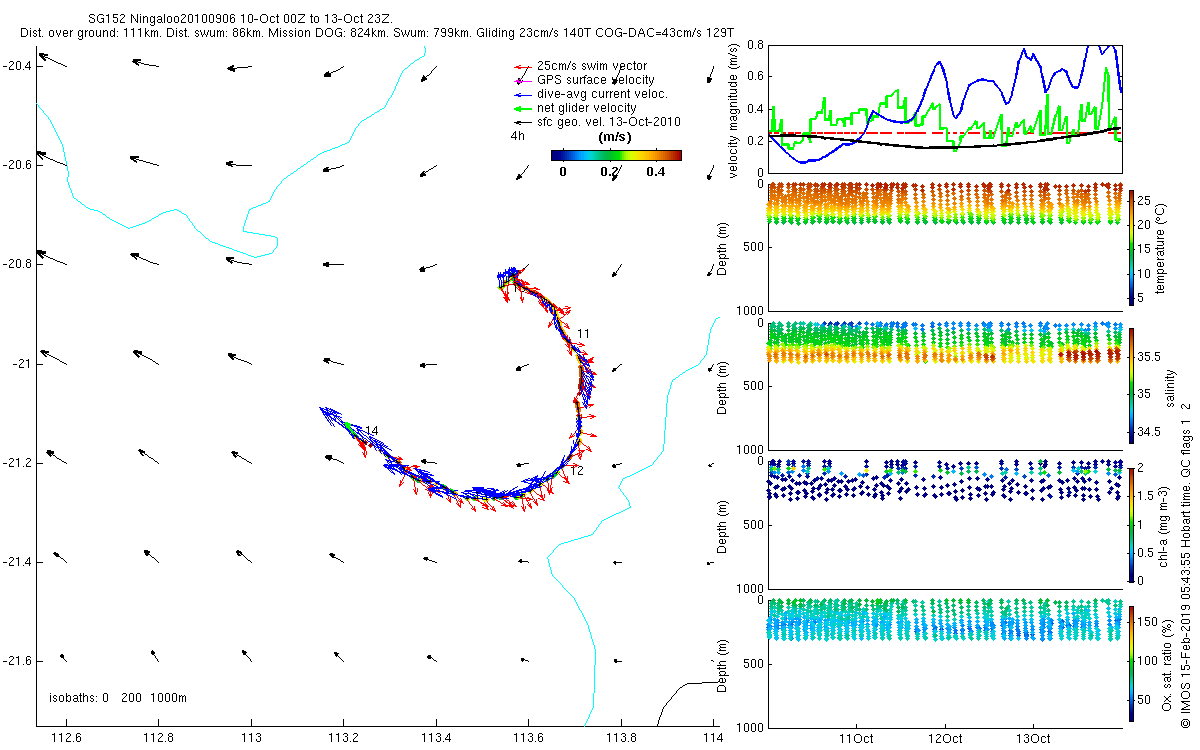Click the '0.8' tick on velocity magnitude axis
Image resolution: width=1200 pixels, height=750 pixels.
[x=755, y=46]
